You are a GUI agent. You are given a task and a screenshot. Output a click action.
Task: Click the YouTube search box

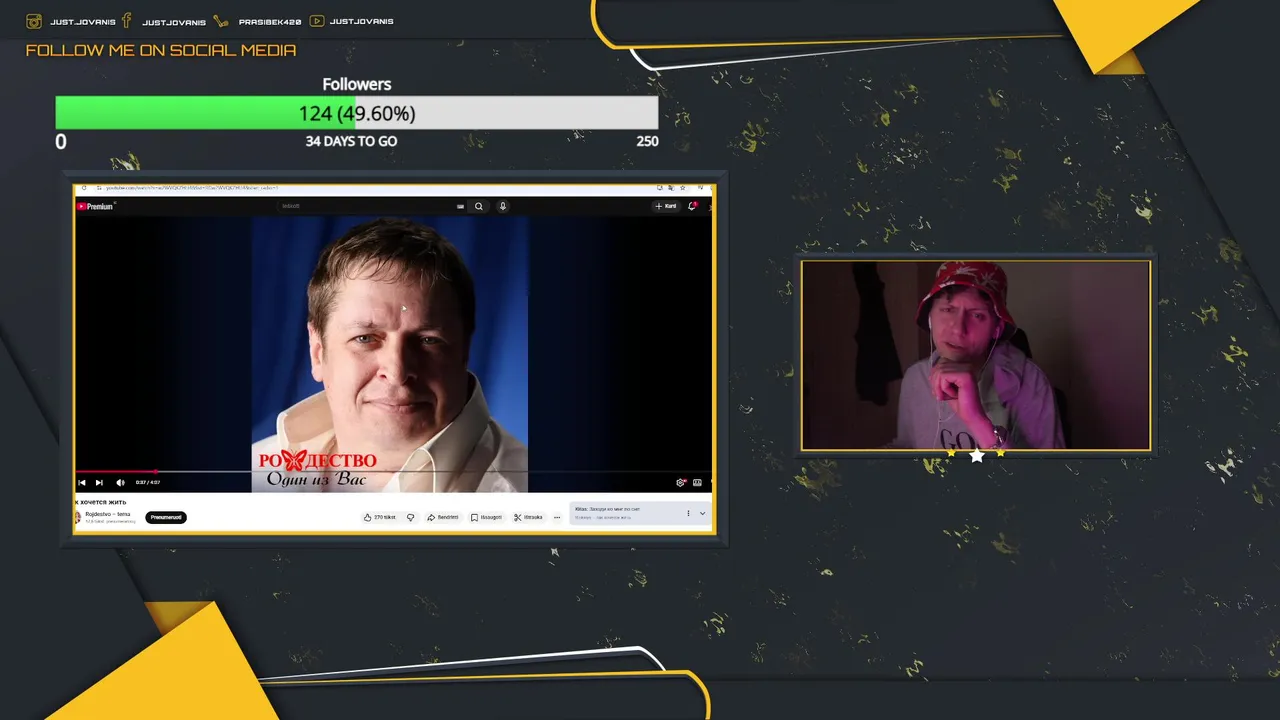coord(364,206)
